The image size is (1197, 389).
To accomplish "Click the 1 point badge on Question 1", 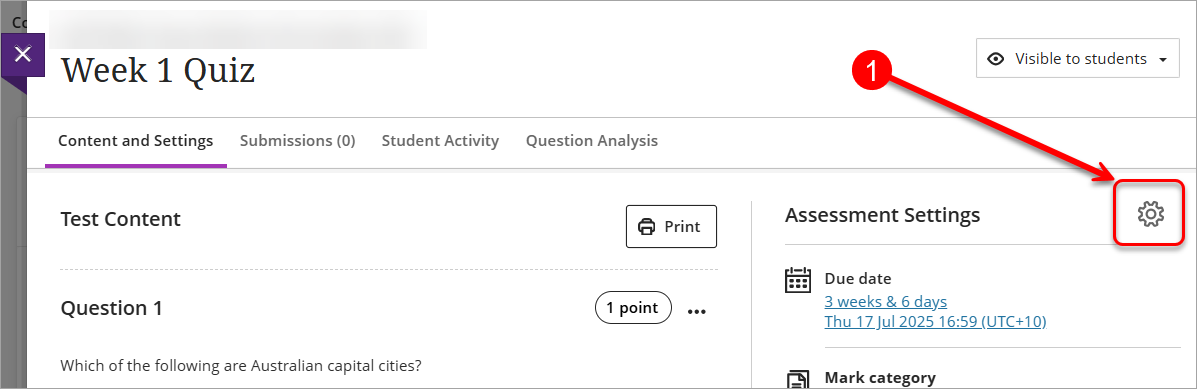I will (633, 308).
